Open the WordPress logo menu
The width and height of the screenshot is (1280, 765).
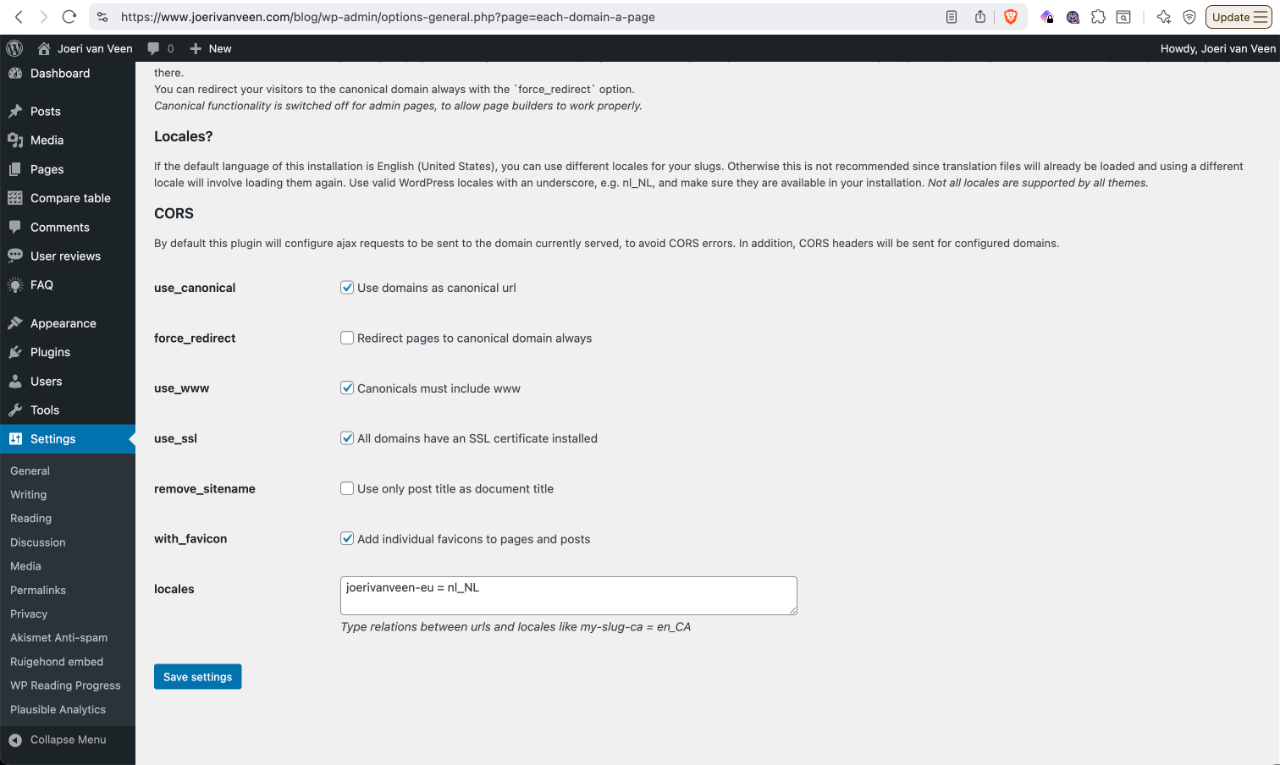[x=13, y=48]
